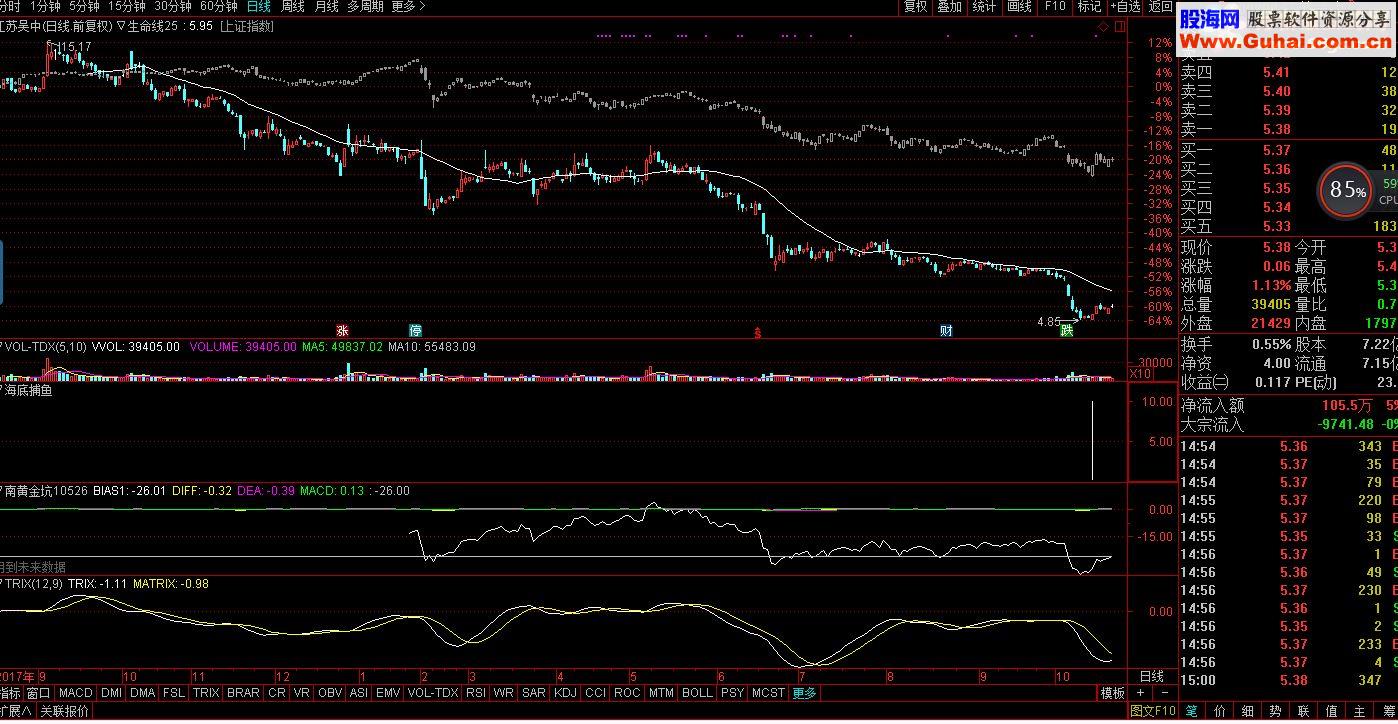Click the split-panel square icon near the price axis
This screenshot has height=724, width=1398.
tap(1119, 26)
